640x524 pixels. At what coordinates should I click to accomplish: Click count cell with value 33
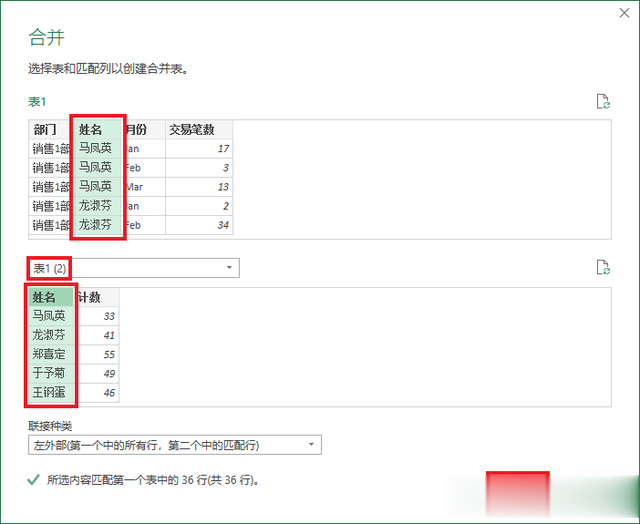[96, 316]
